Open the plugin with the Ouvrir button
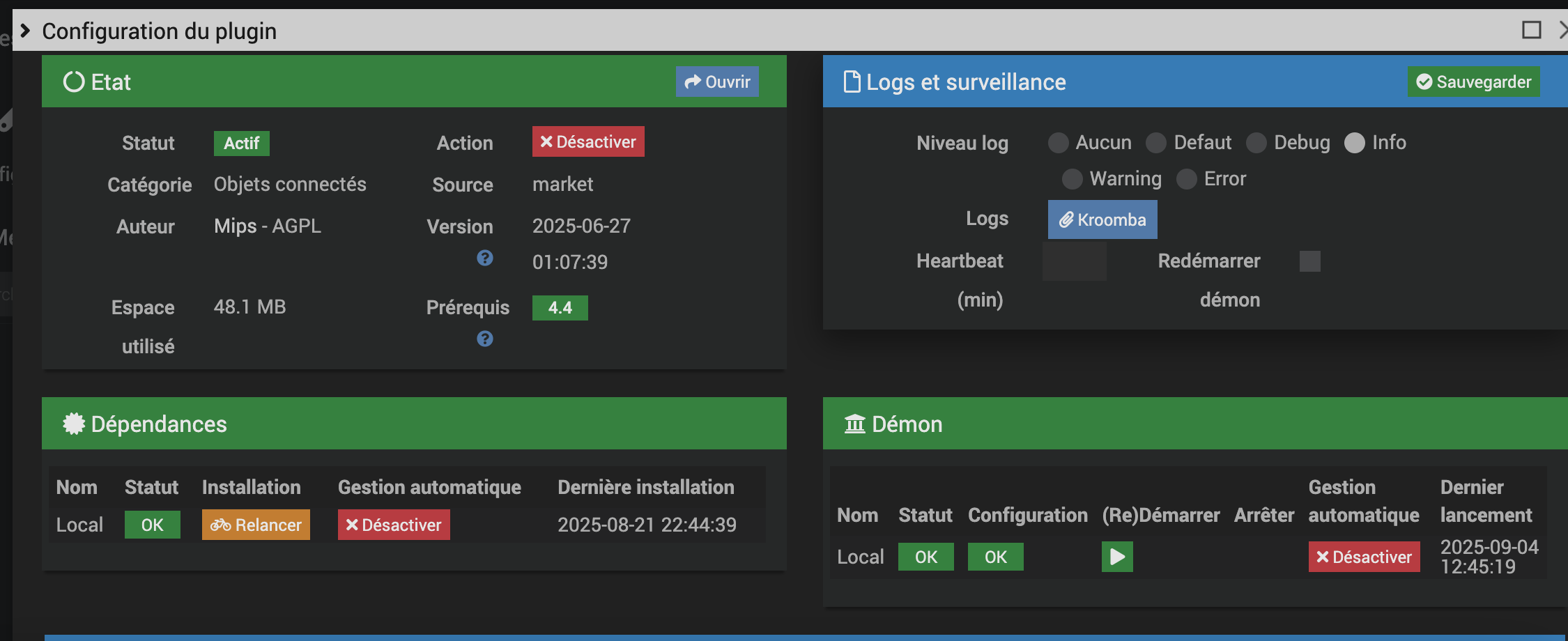The width and height of the screenshot is (1568, 641). [x=717, y=82]
